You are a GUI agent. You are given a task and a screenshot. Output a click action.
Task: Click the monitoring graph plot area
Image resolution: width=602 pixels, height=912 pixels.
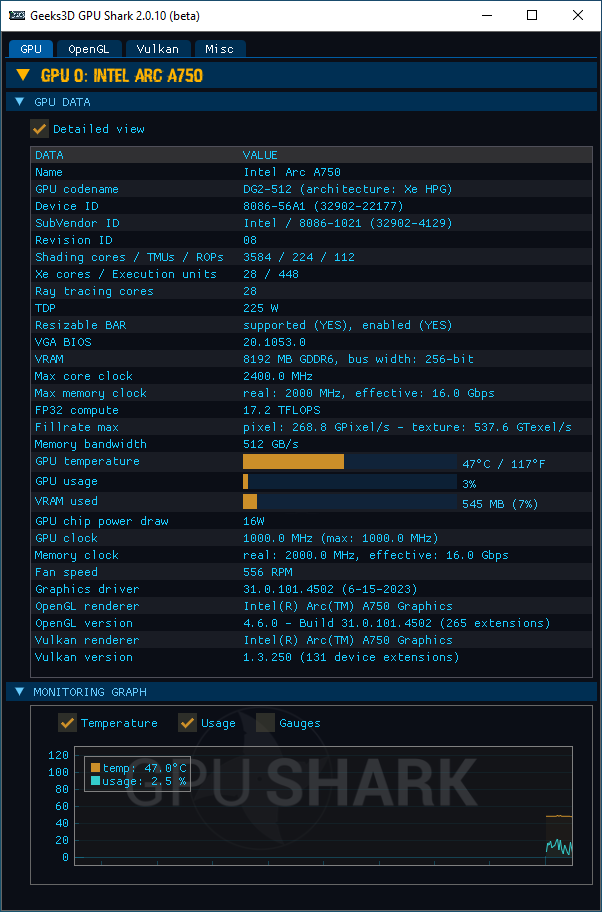click(x=323, y=806)
